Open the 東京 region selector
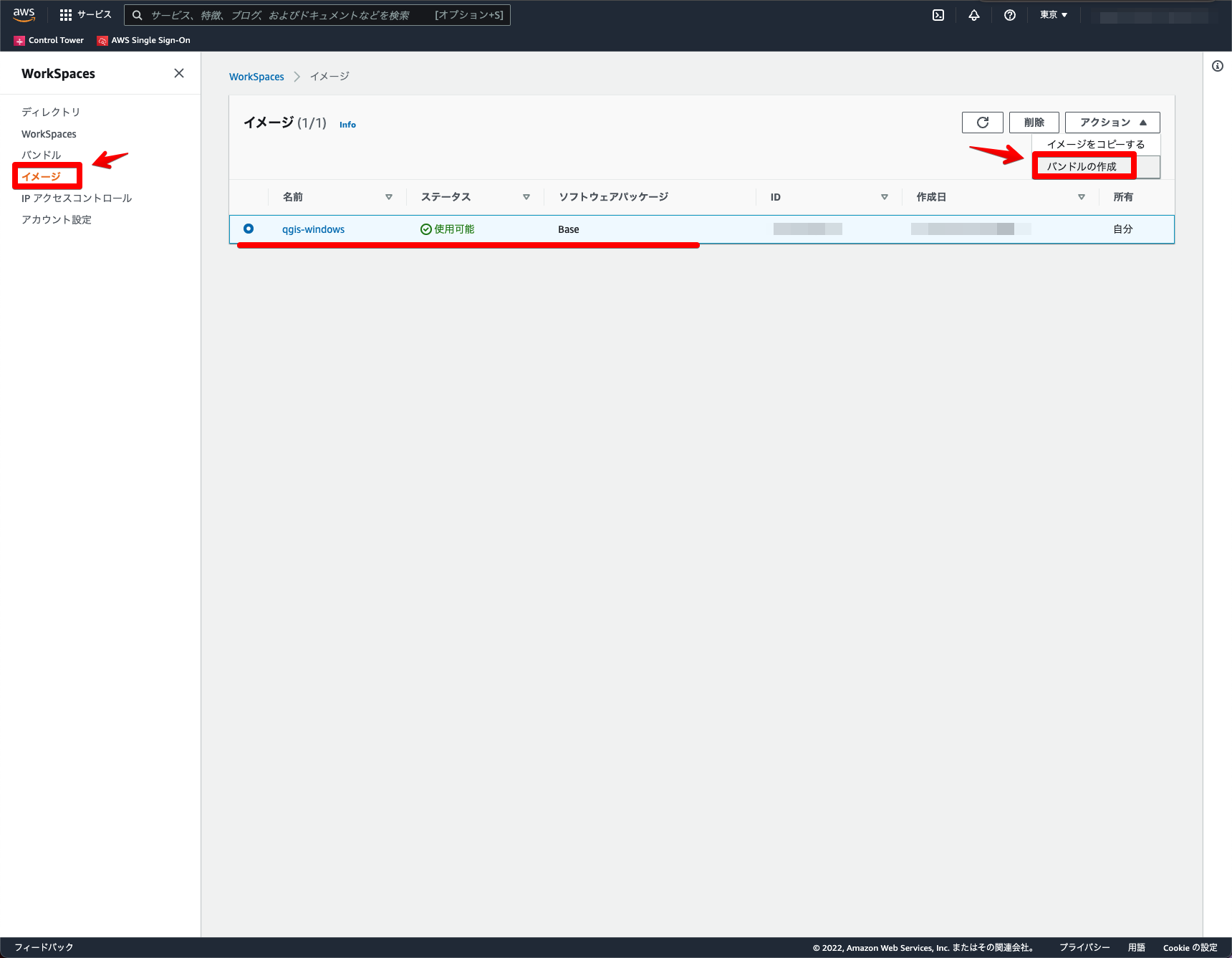 (x=1053, y=14)
